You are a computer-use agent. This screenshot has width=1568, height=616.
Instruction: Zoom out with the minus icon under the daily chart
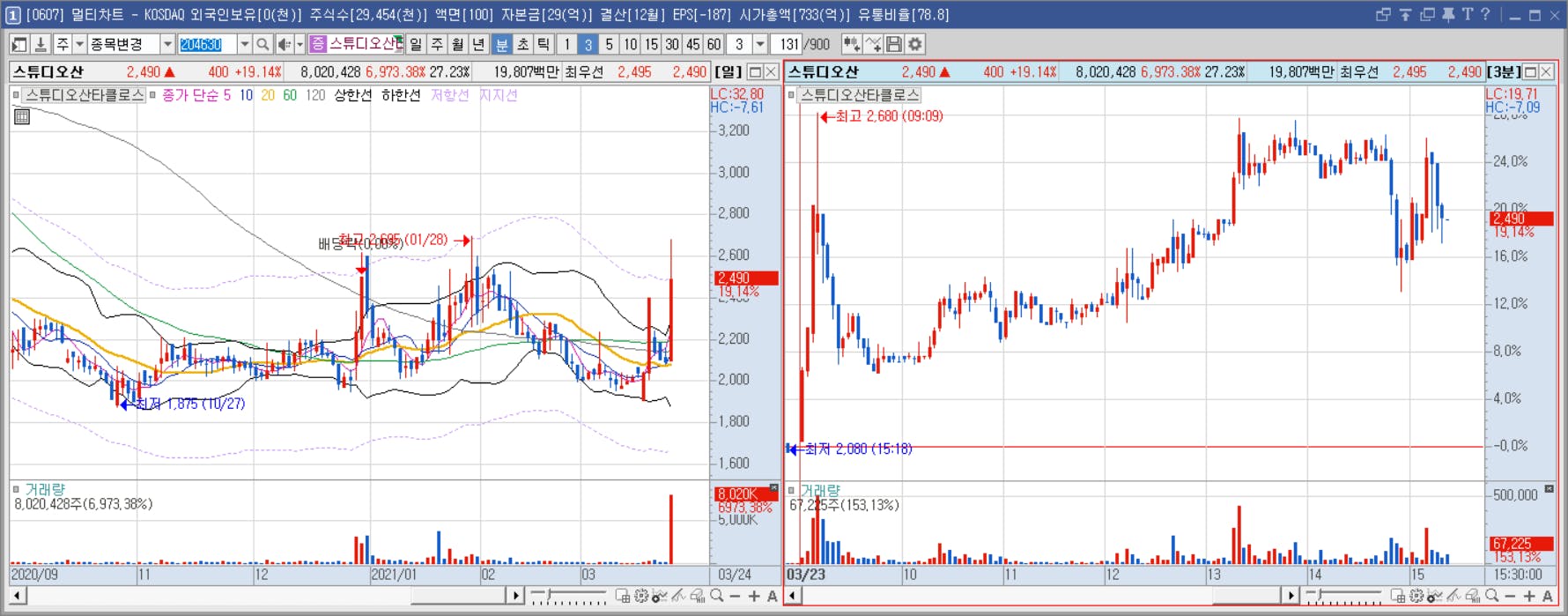[x=736, y=597]
